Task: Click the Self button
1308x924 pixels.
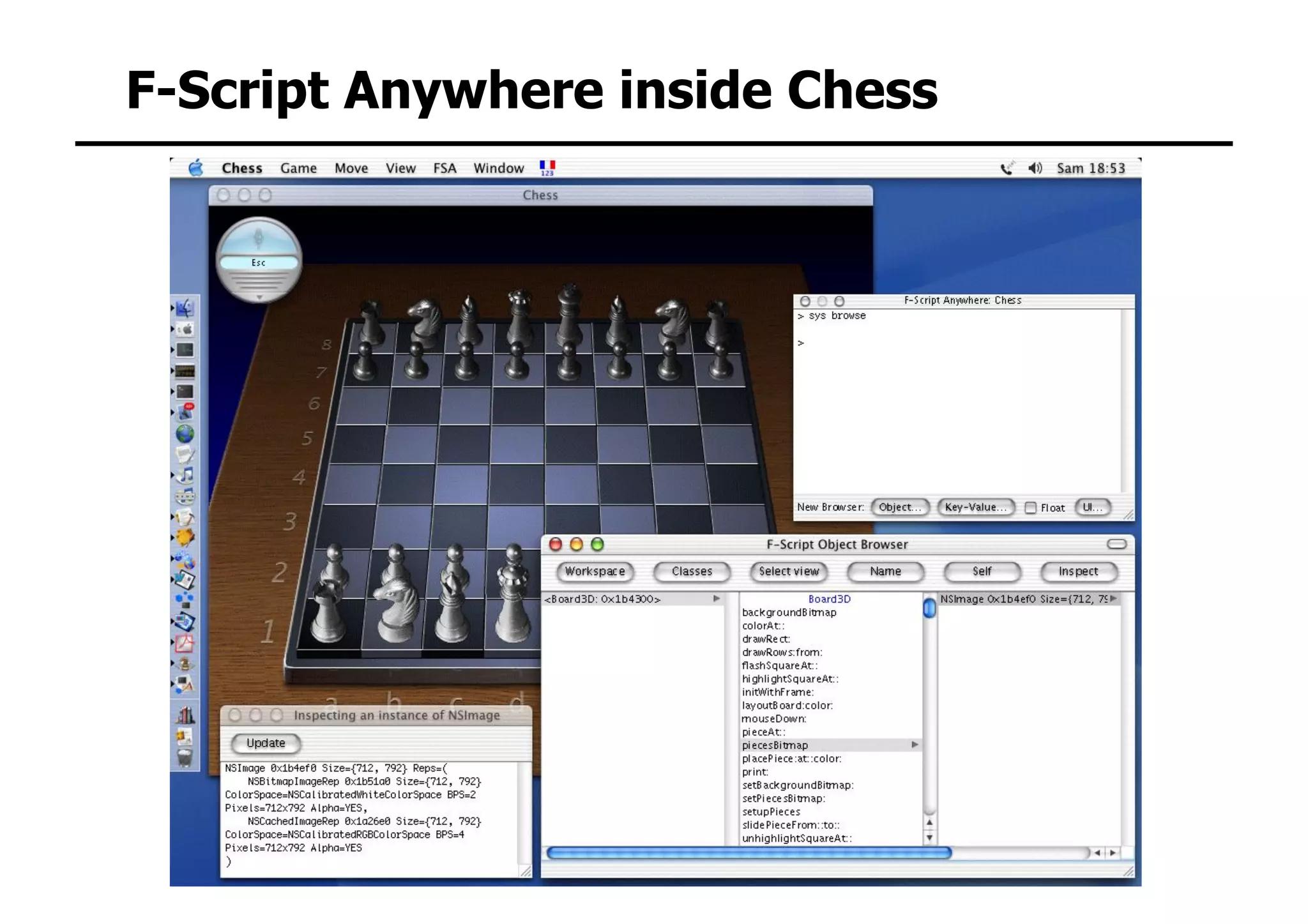Action: [x=982, y=572]
